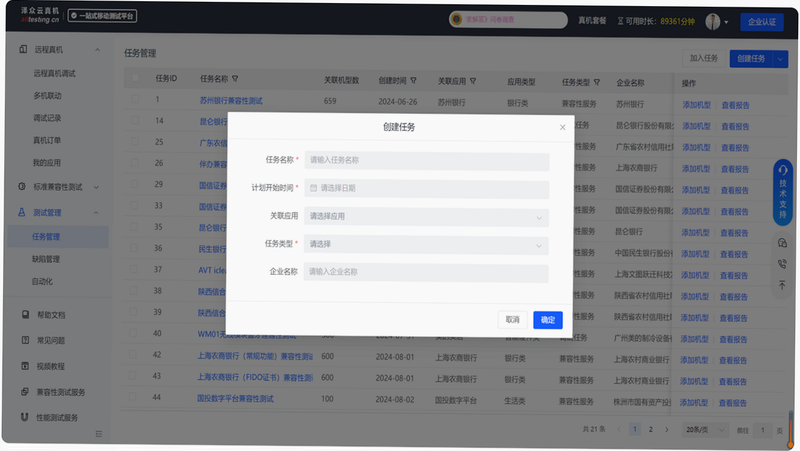Open 远程真机调试 sidebar item

(54, 73)
